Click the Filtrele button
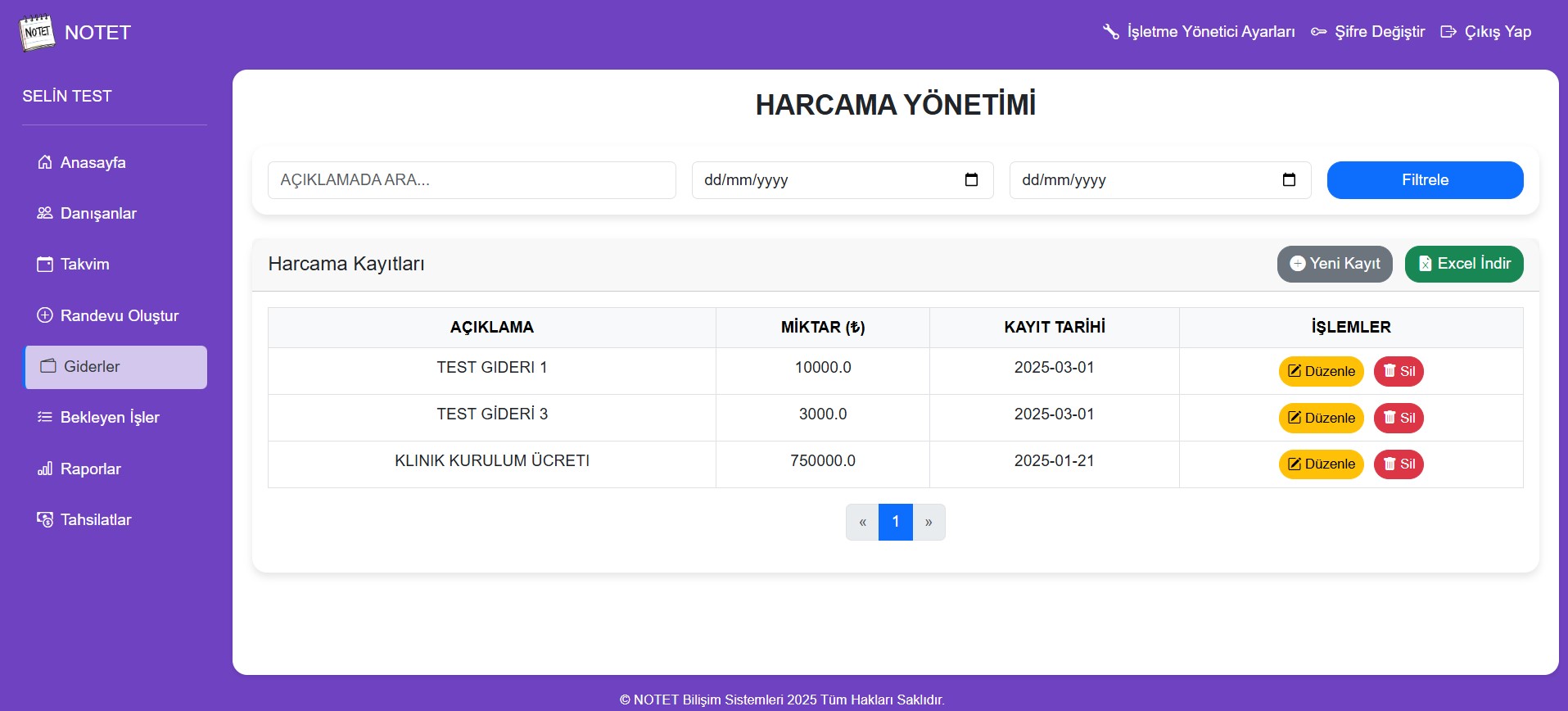Image resolution: width=1568 pixels, height=711 pixels. coord(1425,180)
